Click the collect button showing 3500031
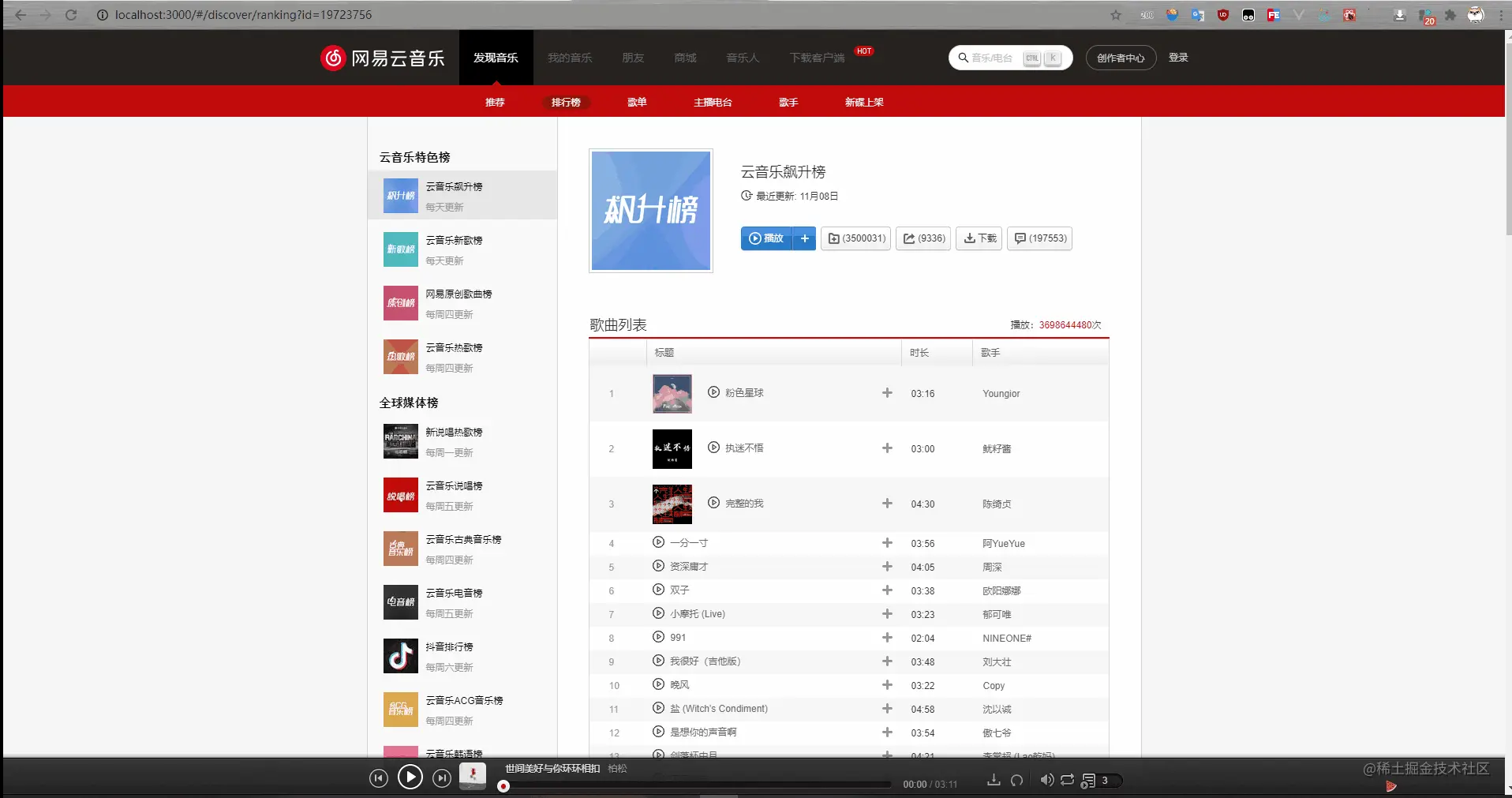The width and height of the screenshot is (1512, 798). point(856,238)
